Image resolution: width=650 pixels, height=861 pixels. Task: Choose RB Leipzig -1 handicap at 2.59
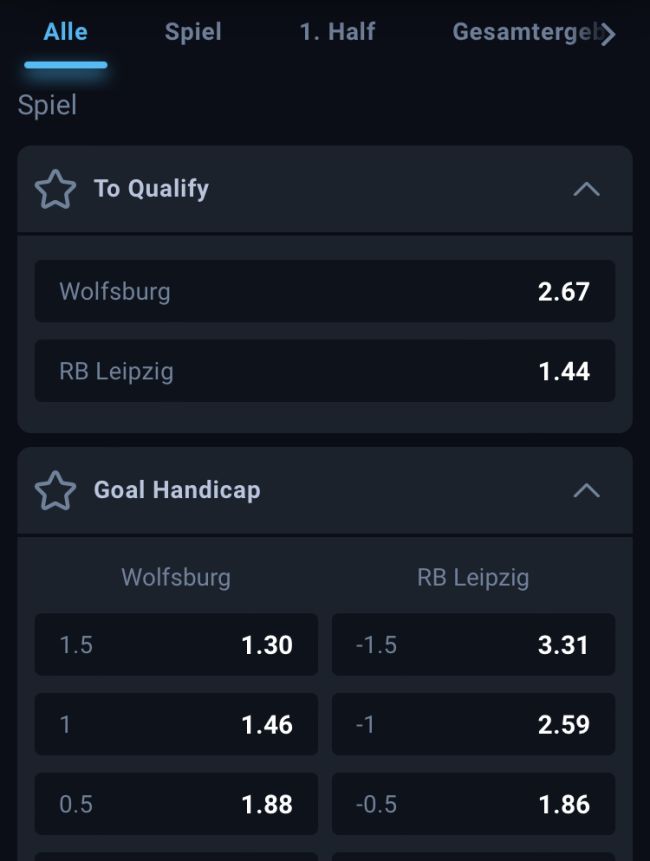point(473,725)
